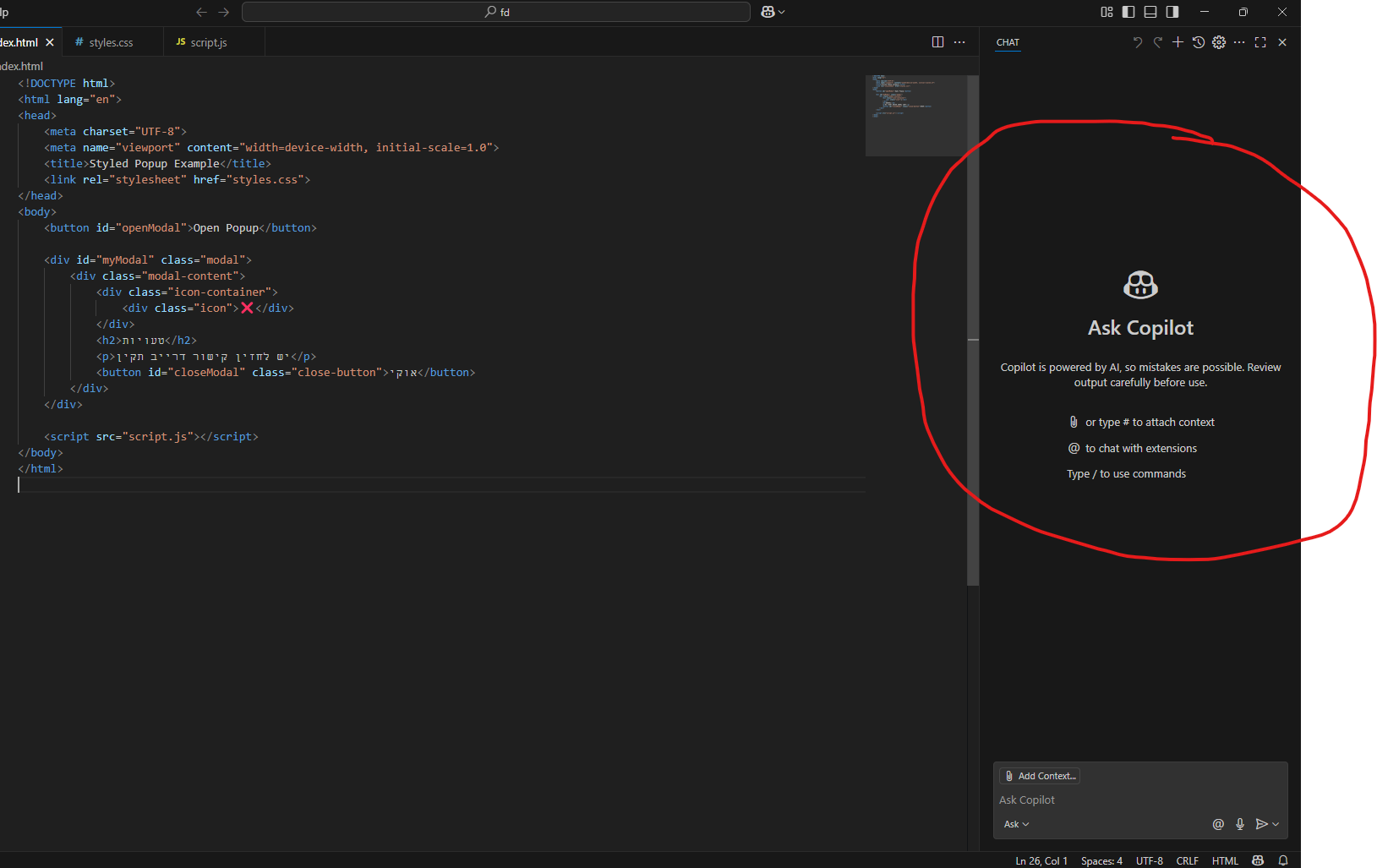1377x868 pixels.
Task: Open the Ask mode dropdown
Action: [1016, 824]
